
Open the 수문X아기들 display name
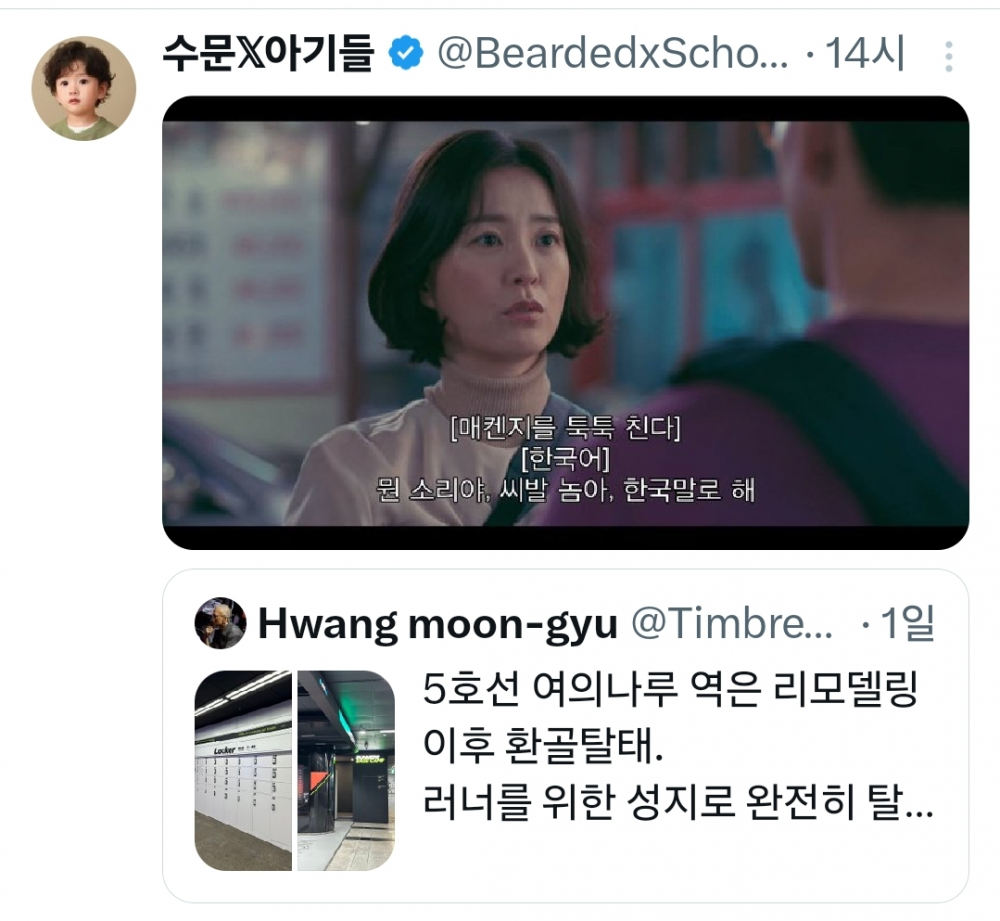tap(268, 53)
